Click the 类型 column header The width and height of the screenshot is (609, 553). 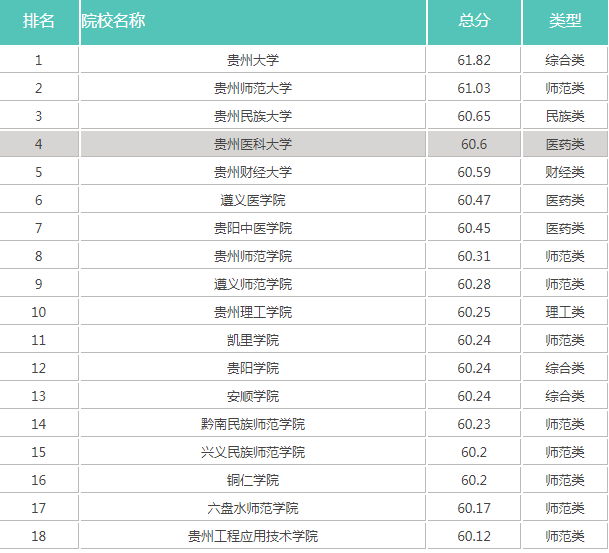pyautogui.click(x=565, y=21)
